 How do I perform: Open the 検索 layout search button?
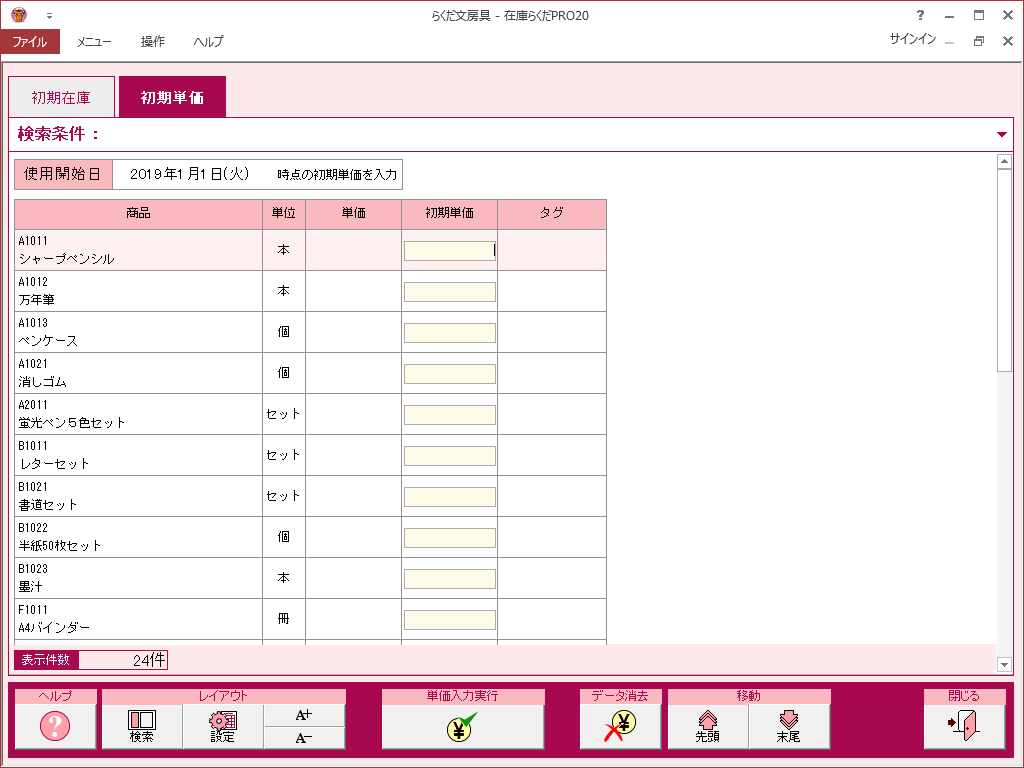point(142,726)
